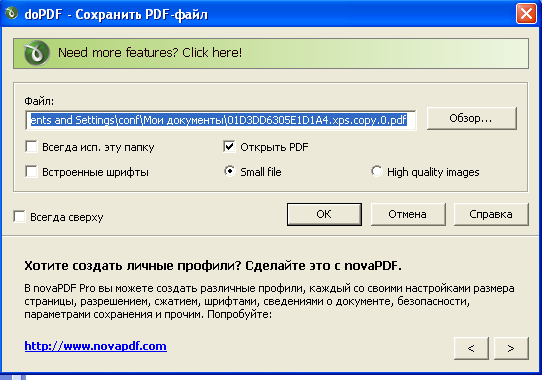542x380 pixels.
Task: Enable the 'Всегда исп. эту папку' checkbox
Action: tap(31, 147)
